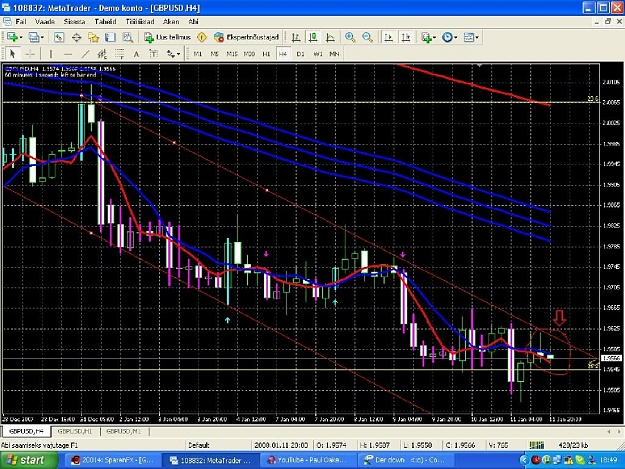Click the Default profile status entry
Image resolution: width=625 pixels, height=469 pixels.
click(199, 445)
